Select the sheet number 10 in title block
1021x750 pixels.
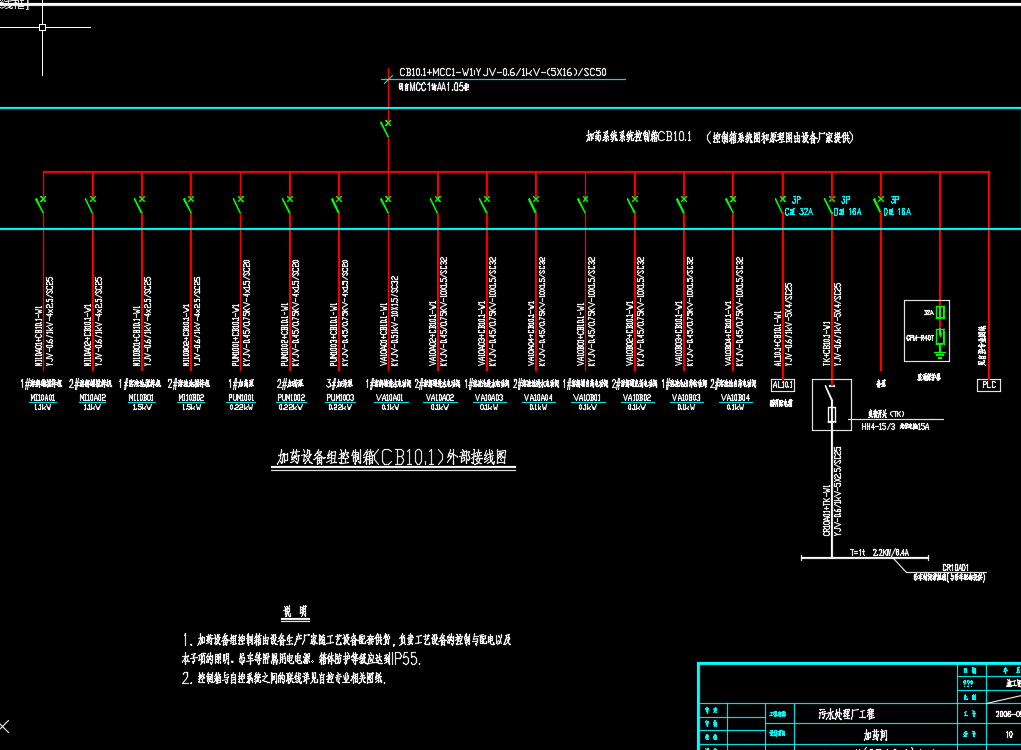1009,734
